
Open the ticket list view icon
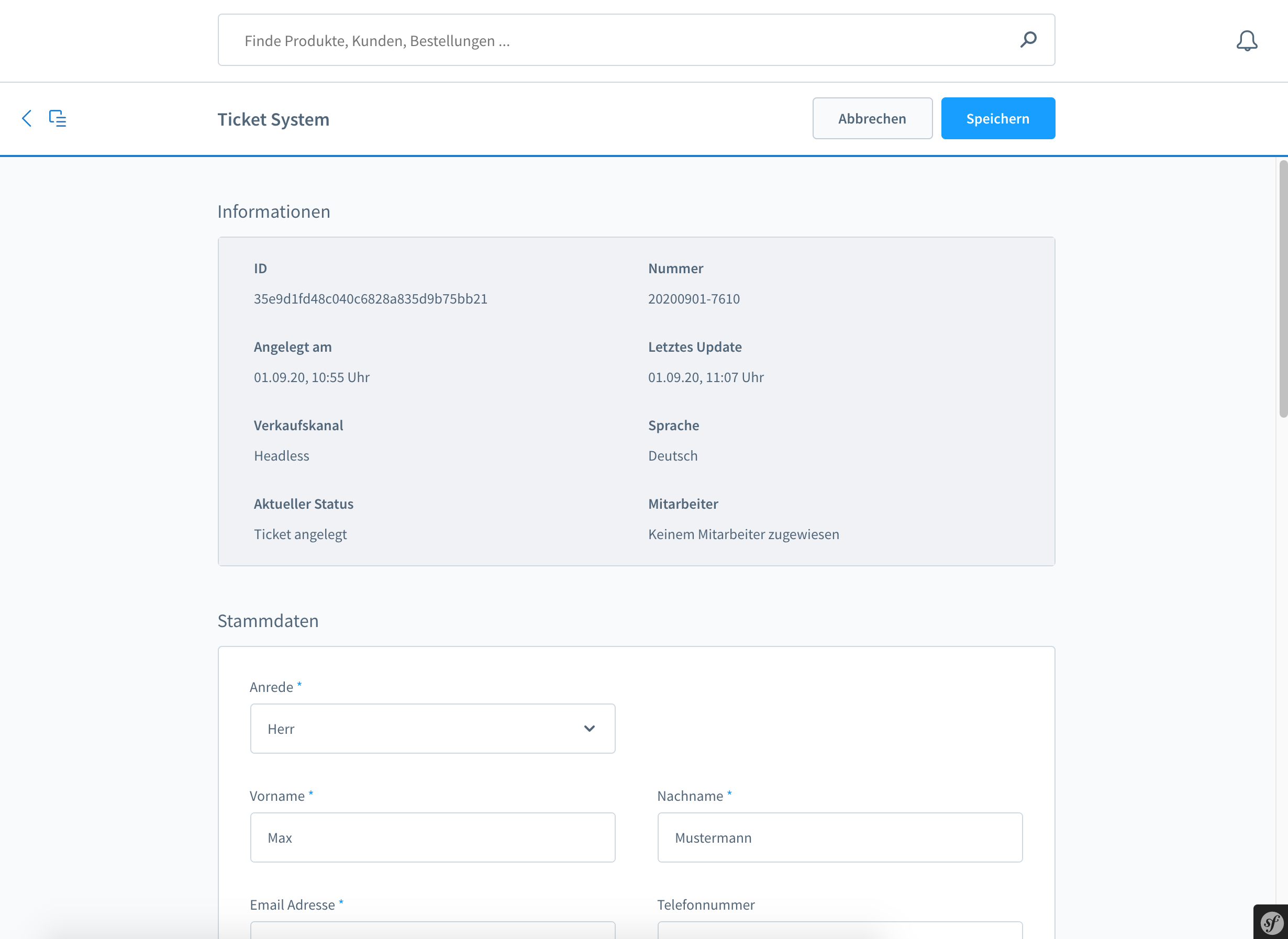[58, 118]
